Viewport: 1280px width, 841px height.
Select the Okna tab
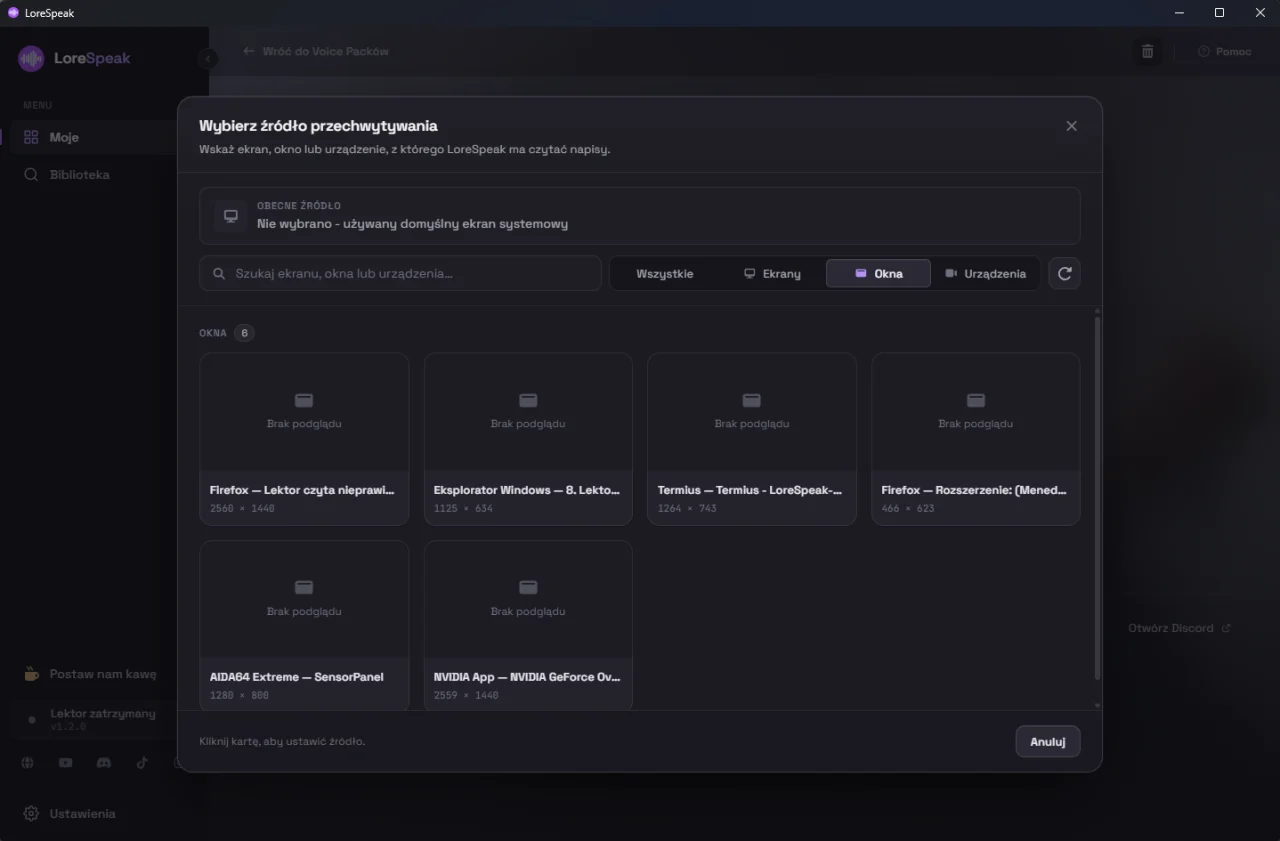pyautogui.click(x=878, y=274)
